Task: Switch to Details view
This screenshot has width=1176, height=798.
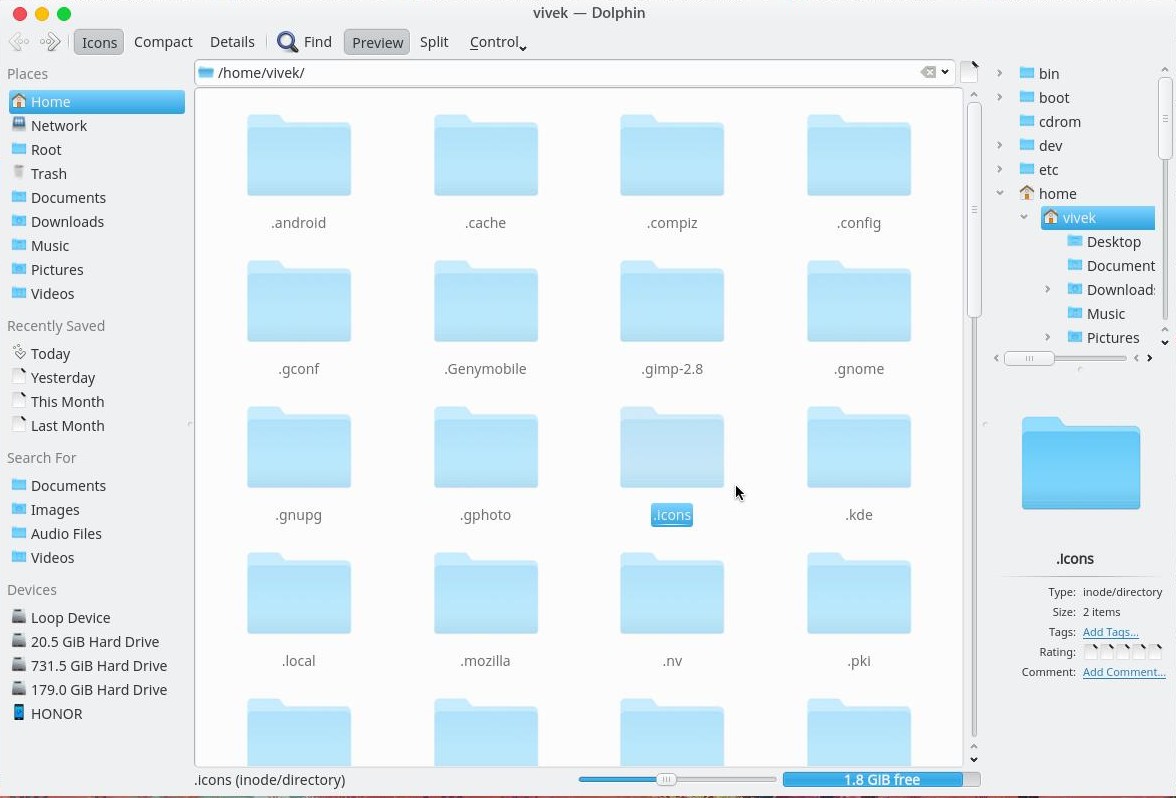Action: click(232, 42)
